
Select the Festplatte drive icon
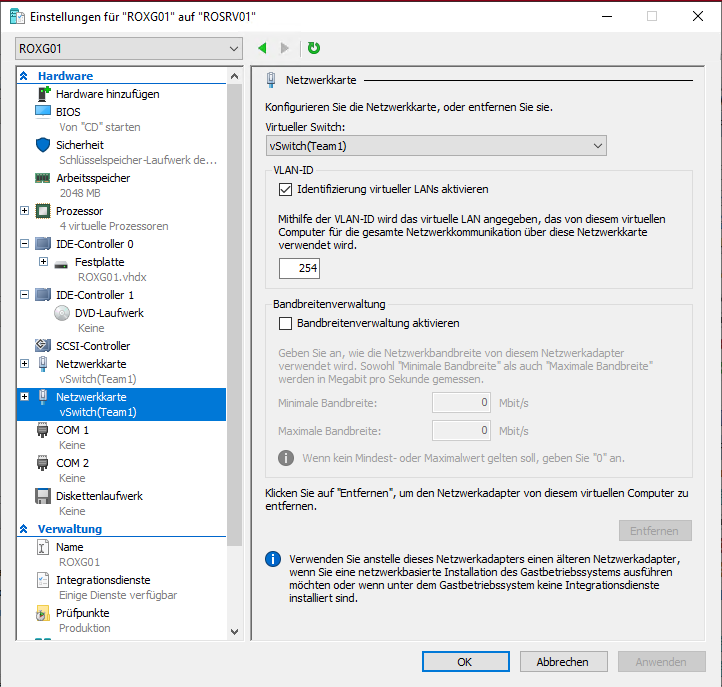point(61,264)
